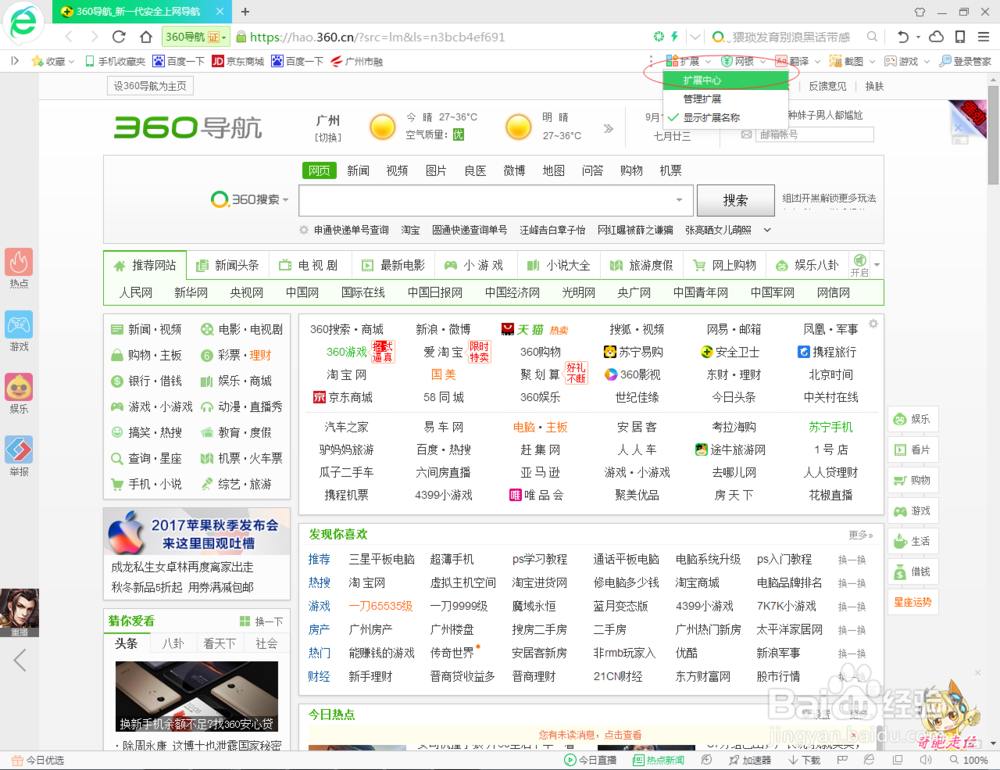Viewport: 1000px width, 770px height.
Task: Click the left sidebar collapse chevron
Action: (x=20, y=660)
